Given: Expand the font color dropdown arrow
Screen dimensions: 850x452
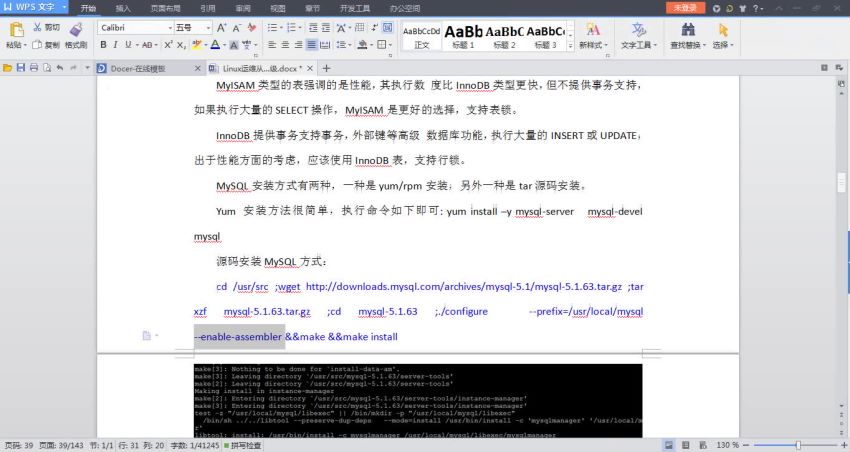Looking at the screenshot, I should click(223, 45).
